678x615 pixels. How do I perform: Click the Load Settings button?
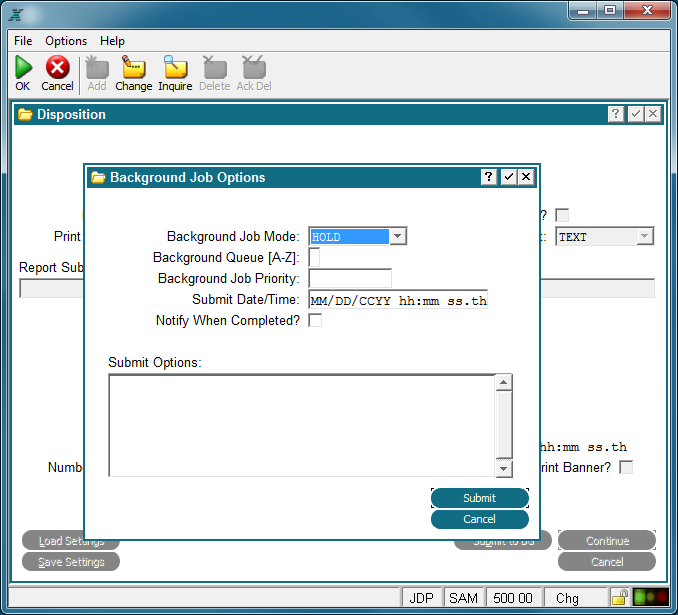click(71, 541)
